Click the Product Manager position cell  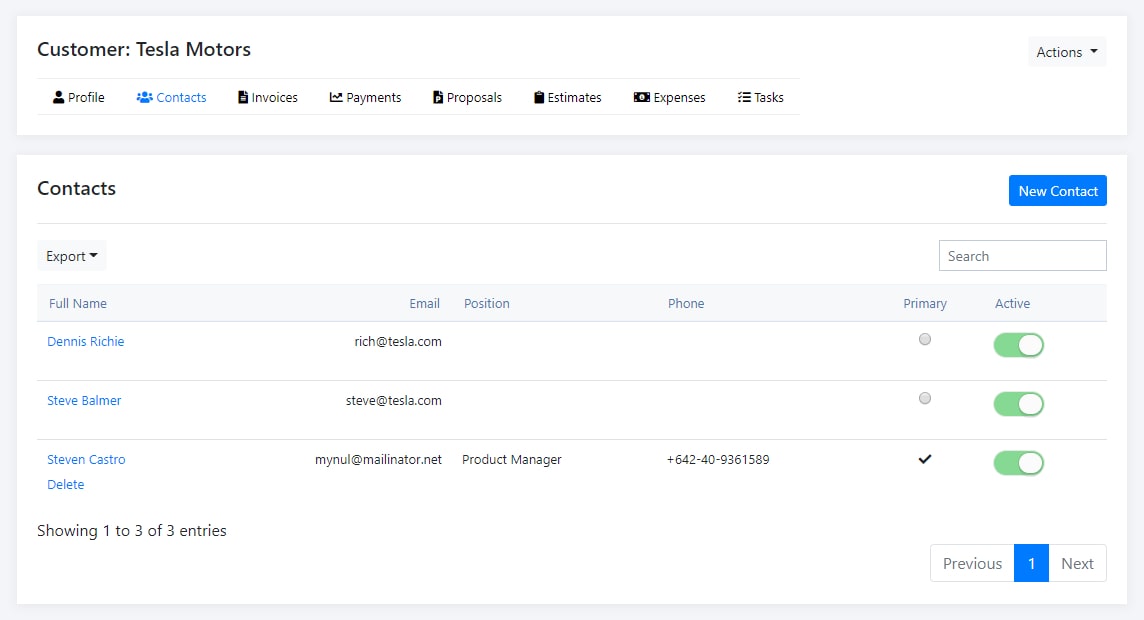coord(511,460)
